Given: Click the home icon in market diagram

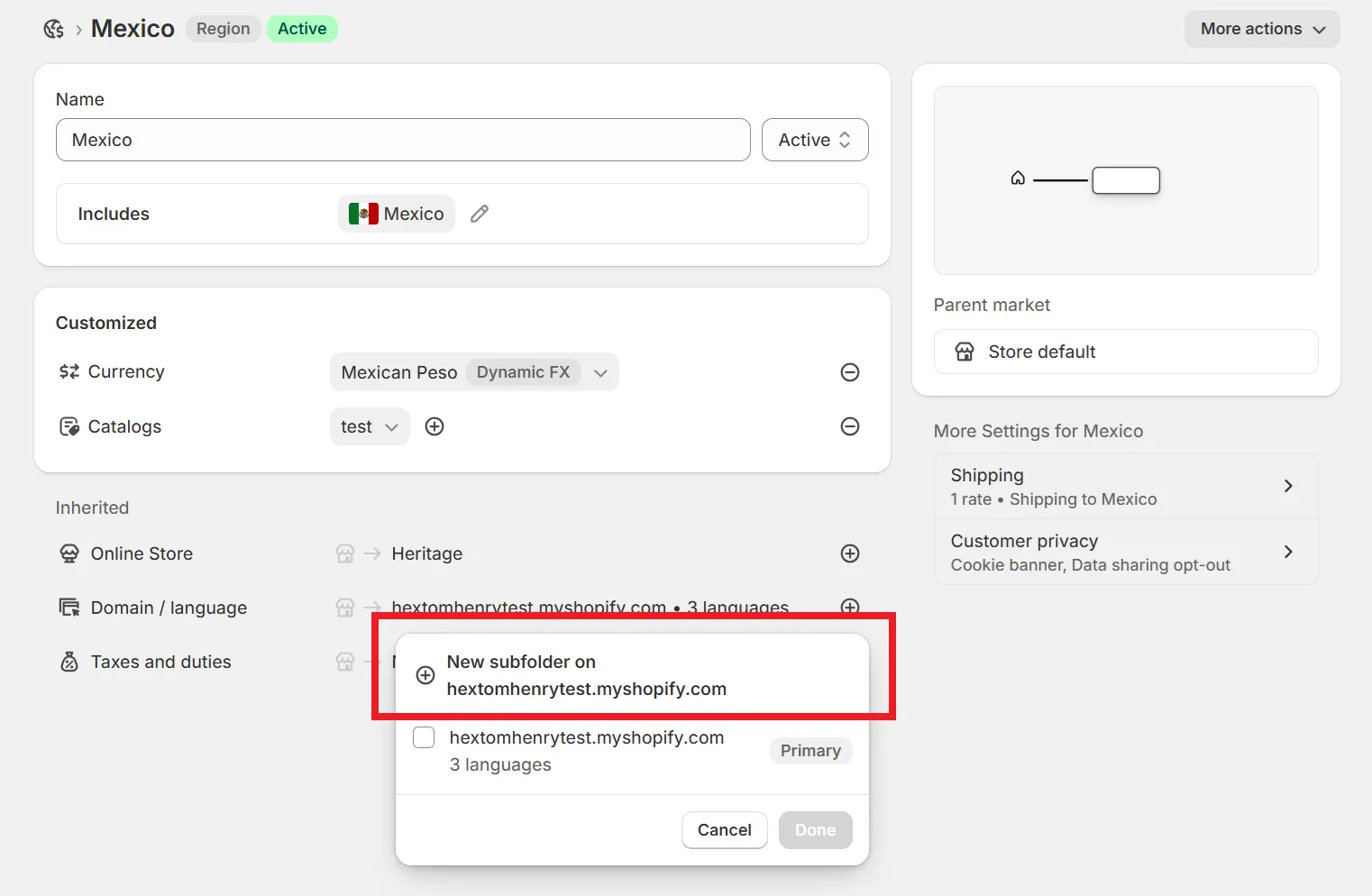Looking at the screenshot, I should [x=1018, y=178].
